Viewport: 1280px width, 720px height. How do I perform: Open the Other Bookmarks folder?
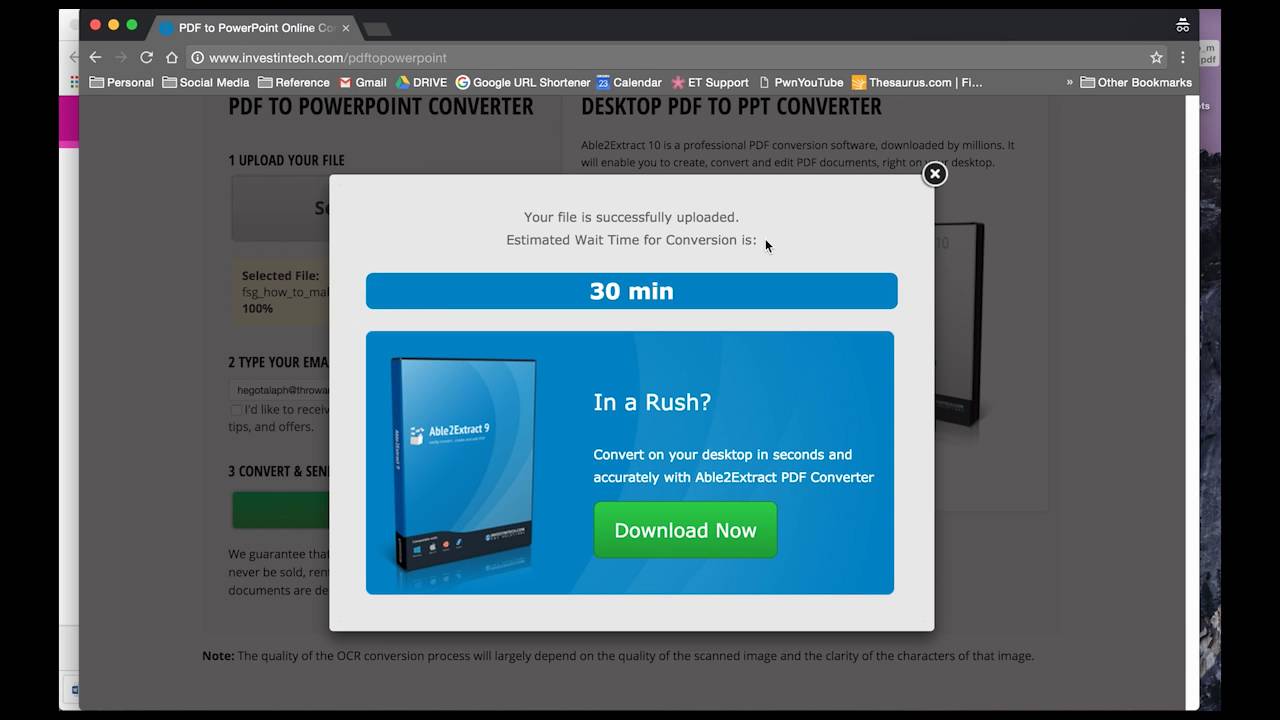pos(1136,82)
